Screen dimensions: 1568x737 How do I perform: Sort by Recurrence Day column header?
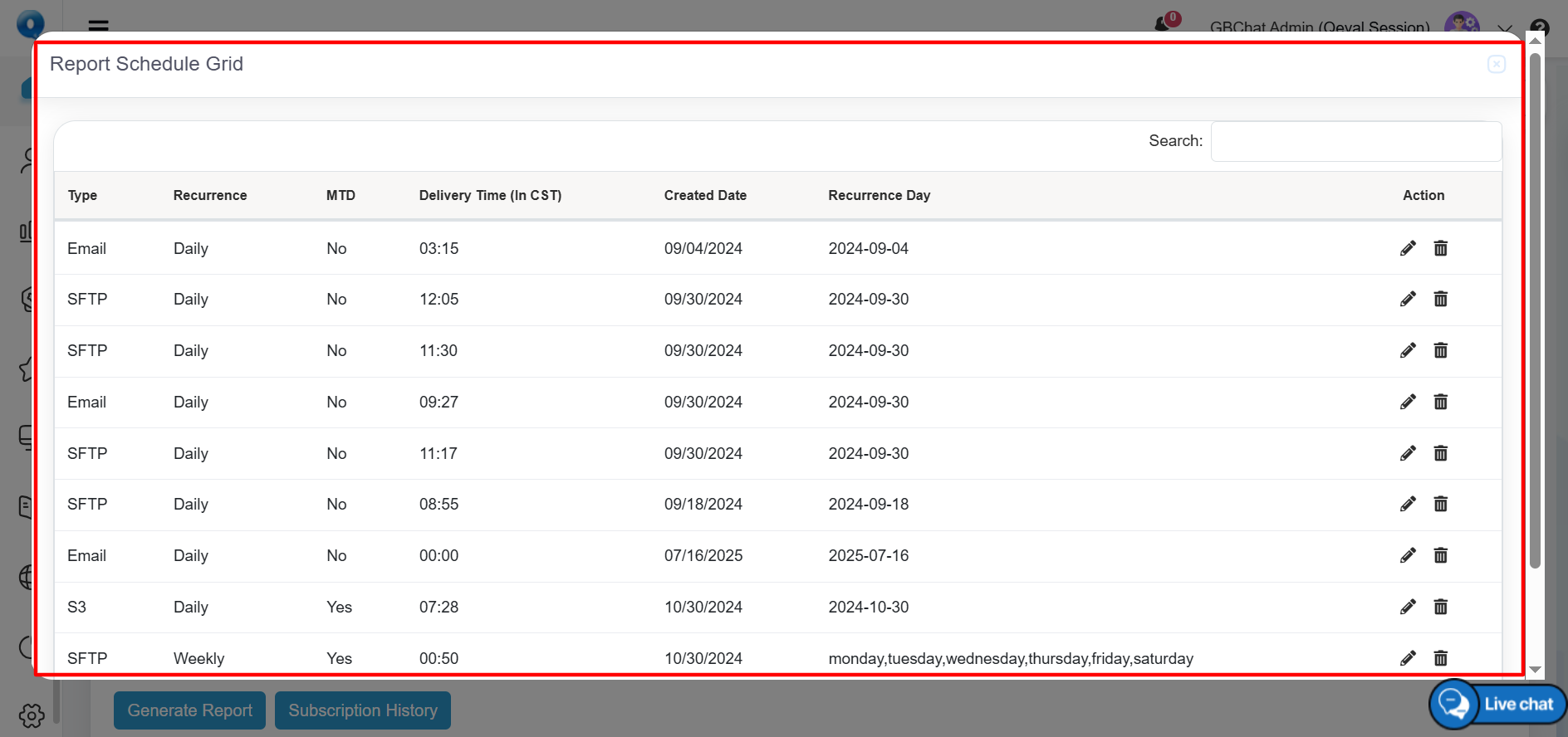click(879, 195)
